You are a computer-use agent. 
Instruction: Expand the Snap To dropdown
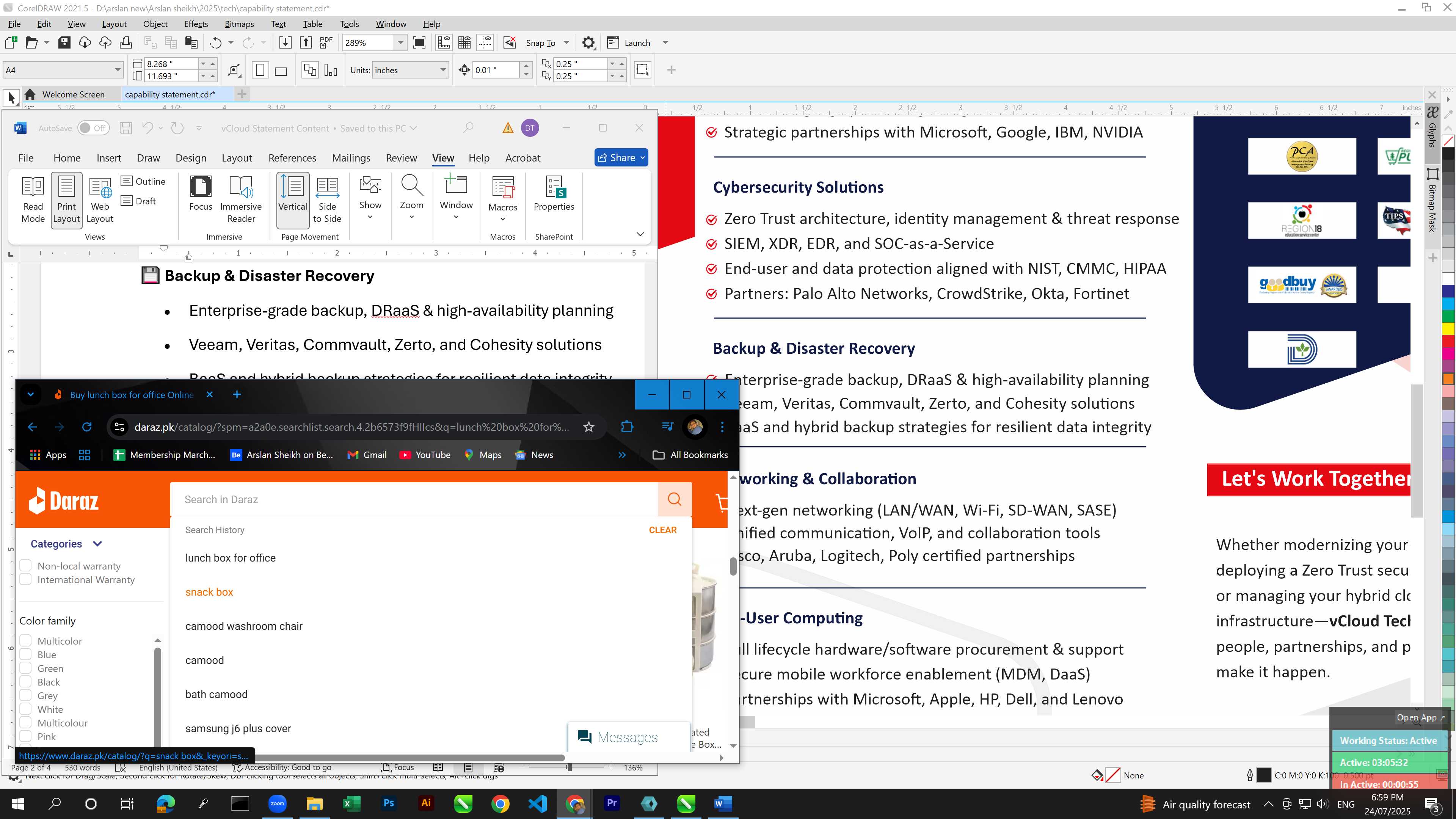tap(566, 43)
